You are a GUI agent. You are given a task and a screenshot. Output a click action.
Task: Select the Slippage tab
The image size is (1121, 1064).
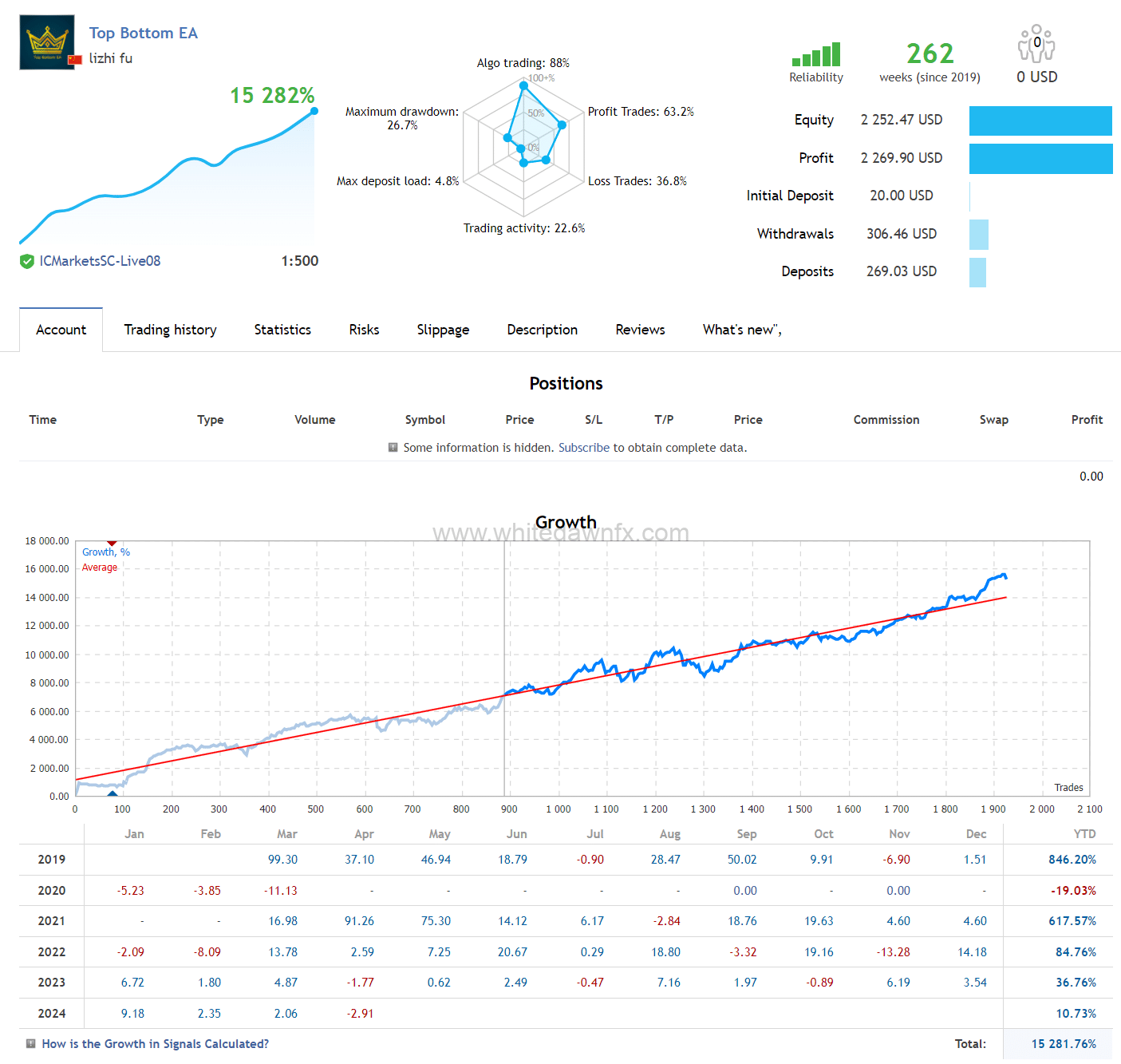point(443,330)
